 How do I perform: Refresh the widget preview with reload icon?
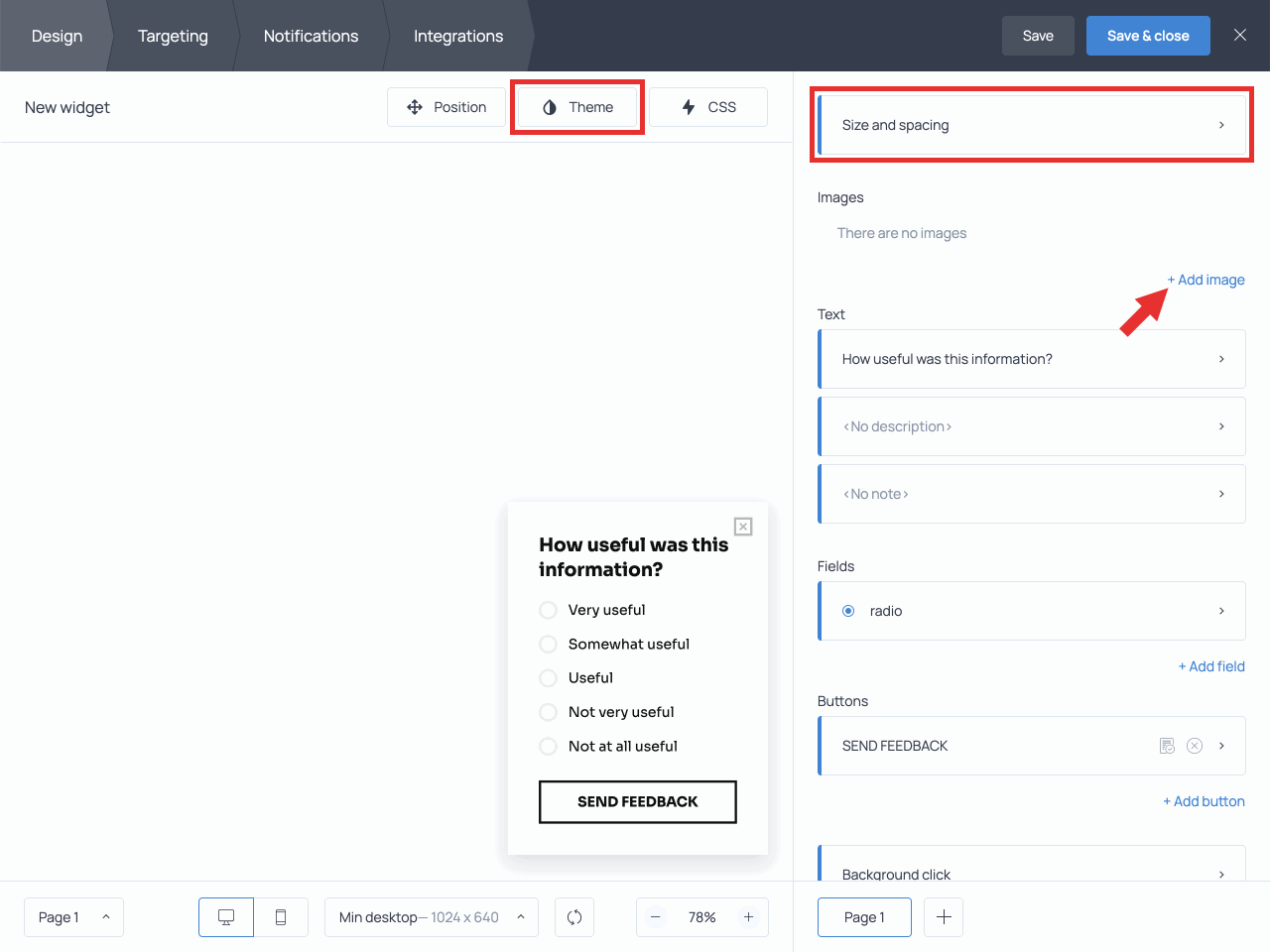[574, 917]
